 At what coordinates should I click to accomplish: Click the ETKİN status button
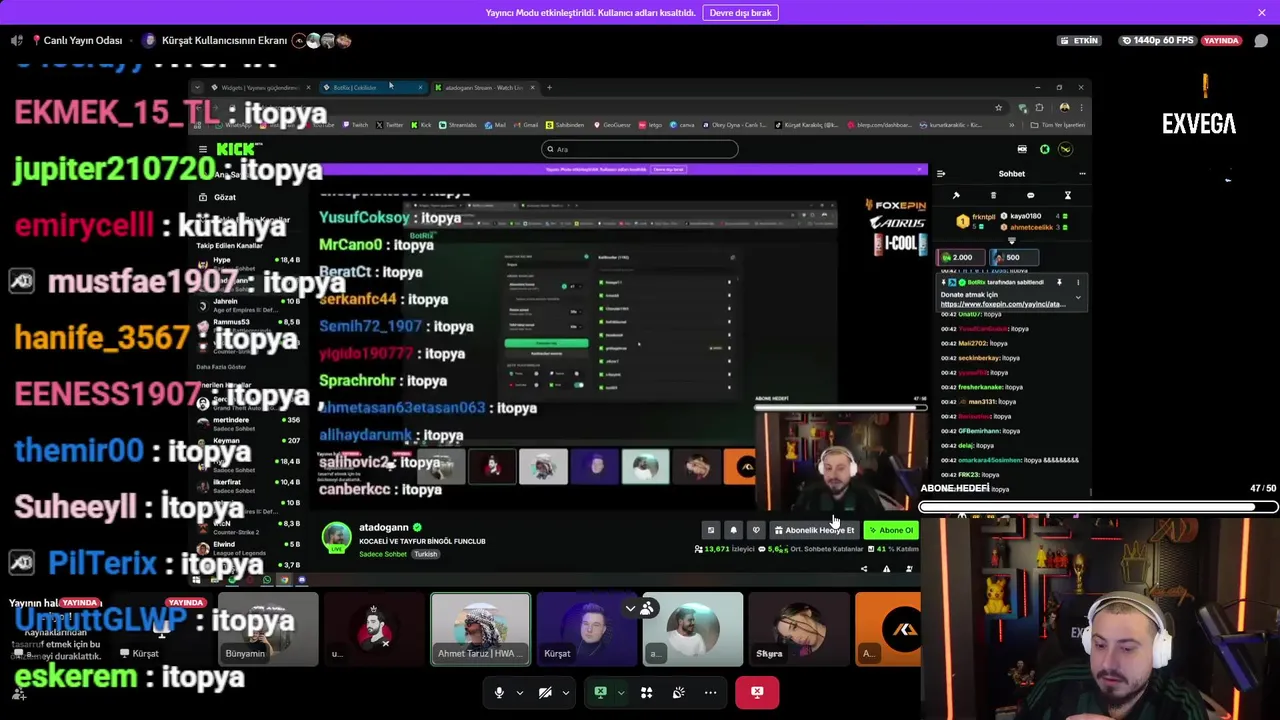tap(1079, 41)
